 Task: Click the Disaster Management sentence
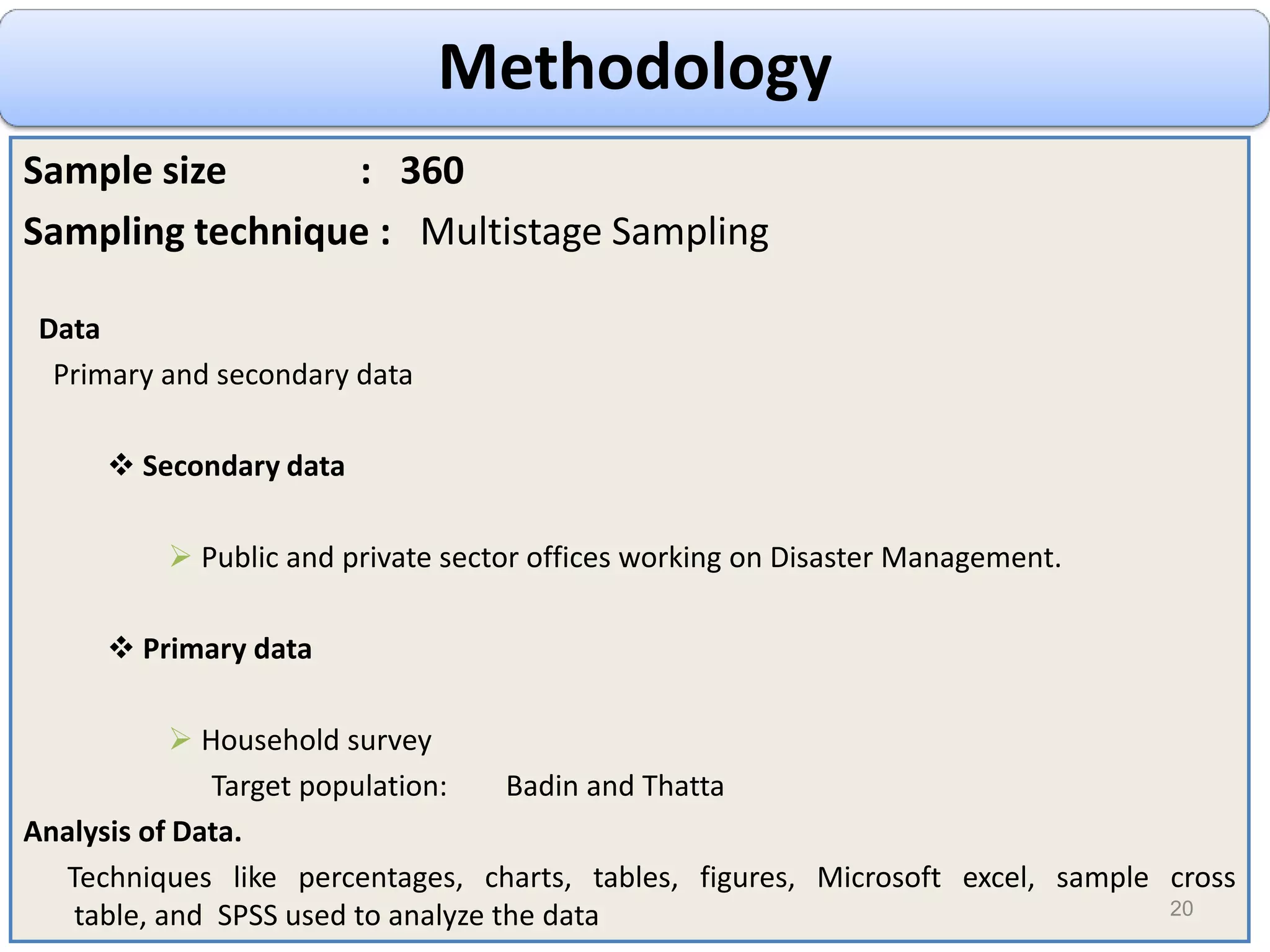[631, 557]
